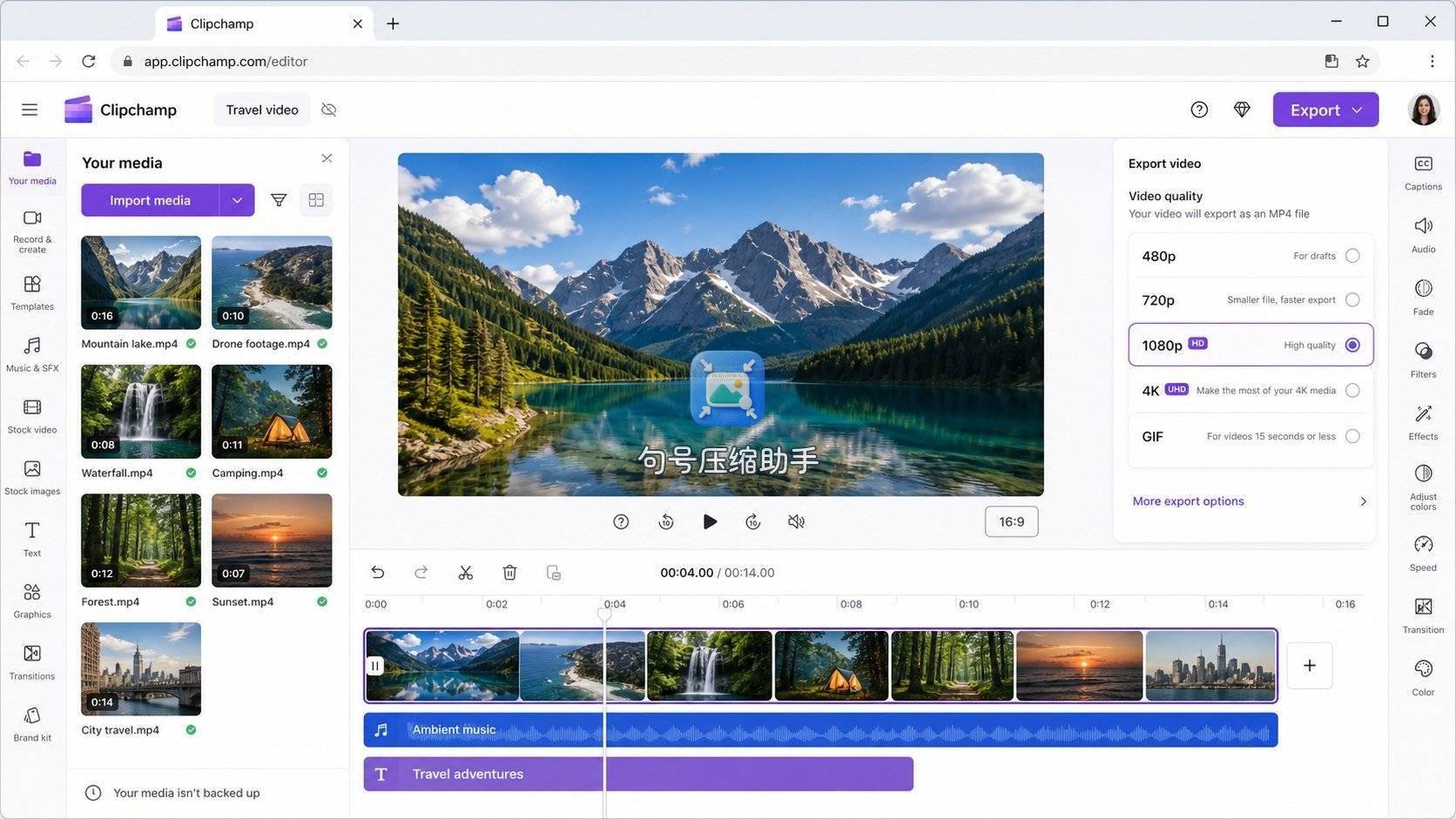Screen dimensions: 1456x819
Task: Click the 16:9 aspect ratio button
Action: (1012, 521)
